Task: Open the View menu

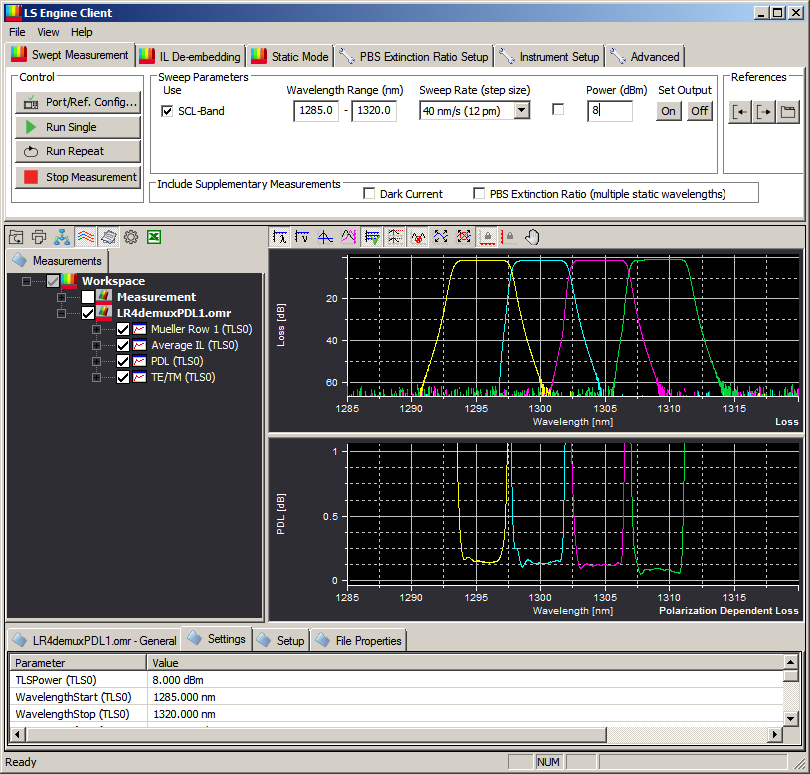Action: (48, 32)
